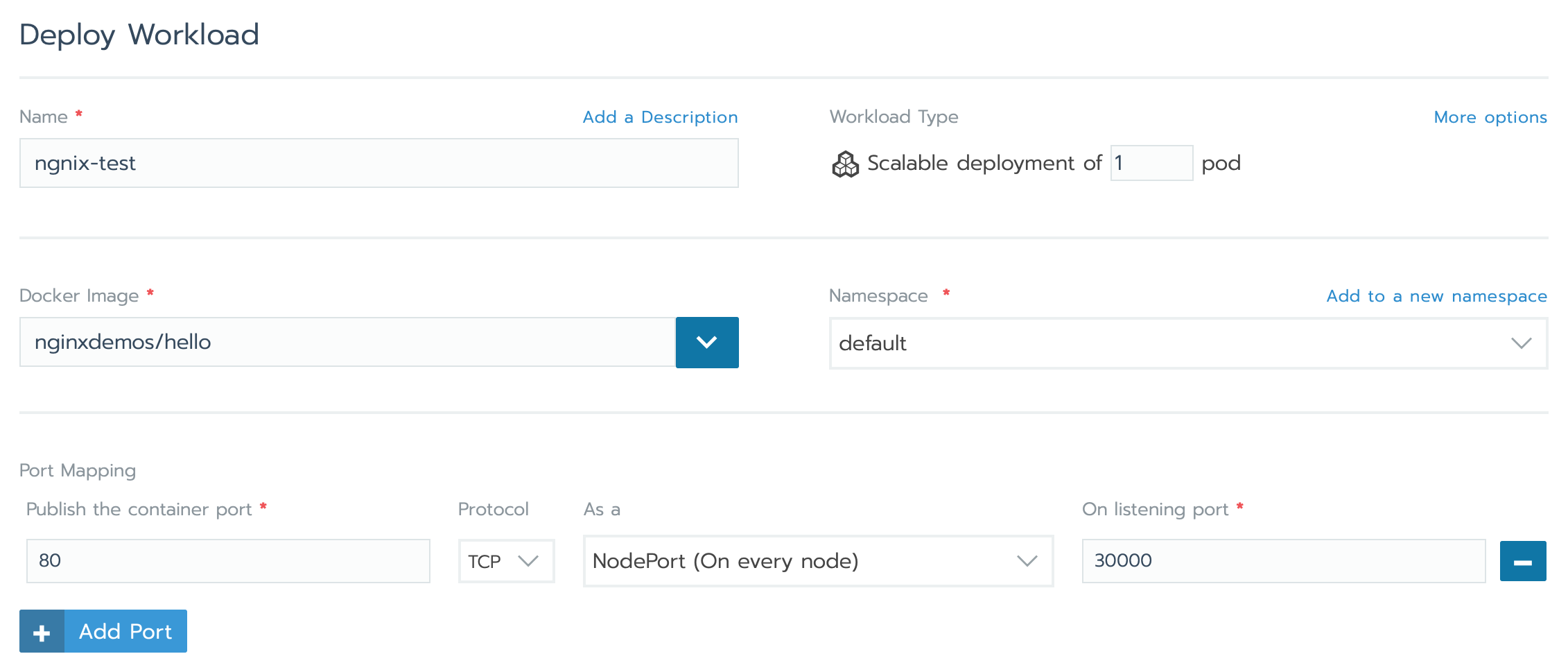
Task: Open More options for workload type
Action: pyautogui.click(x=1490, y=117)
